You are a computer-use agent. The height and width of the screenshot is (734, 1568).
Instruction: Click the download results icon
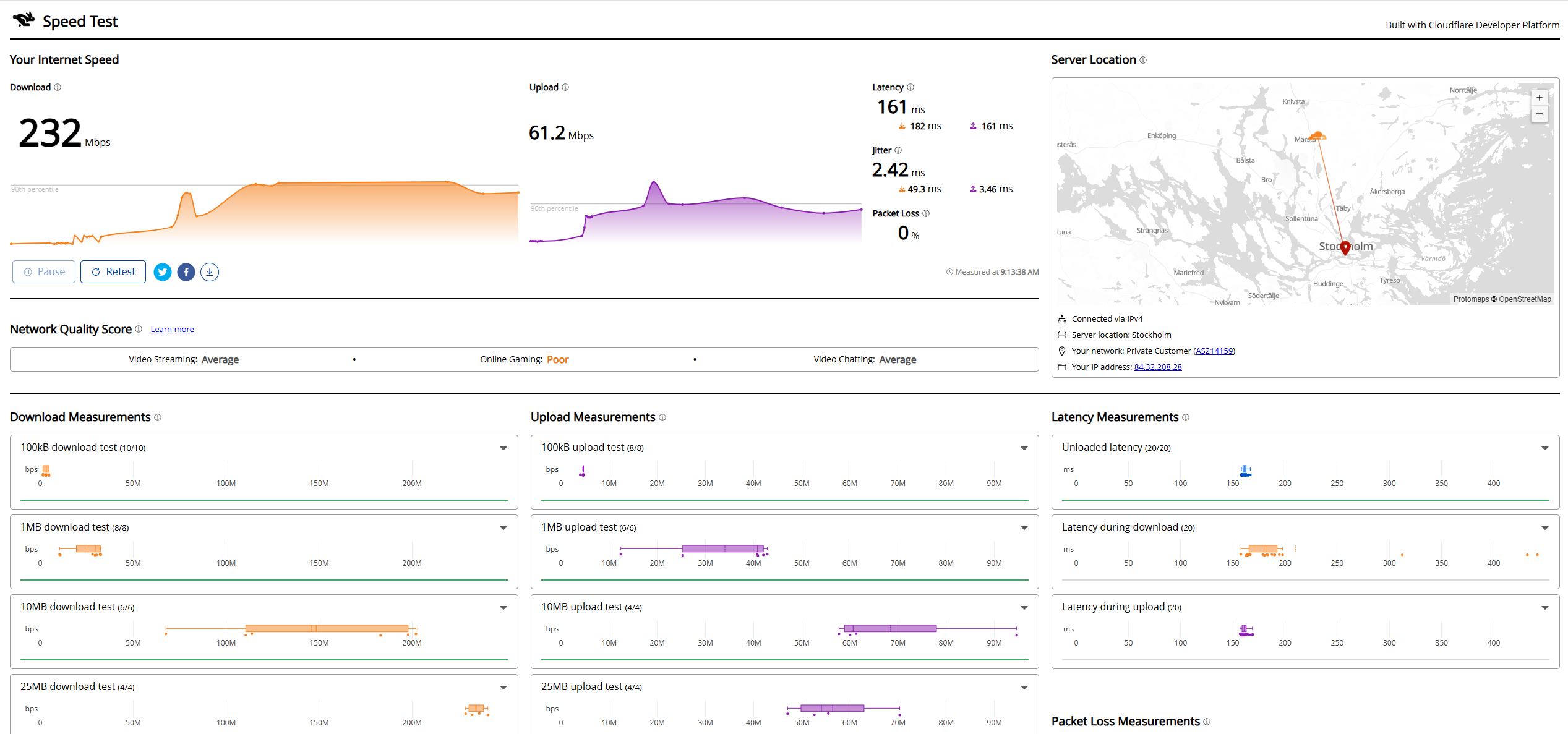[210, 272]
